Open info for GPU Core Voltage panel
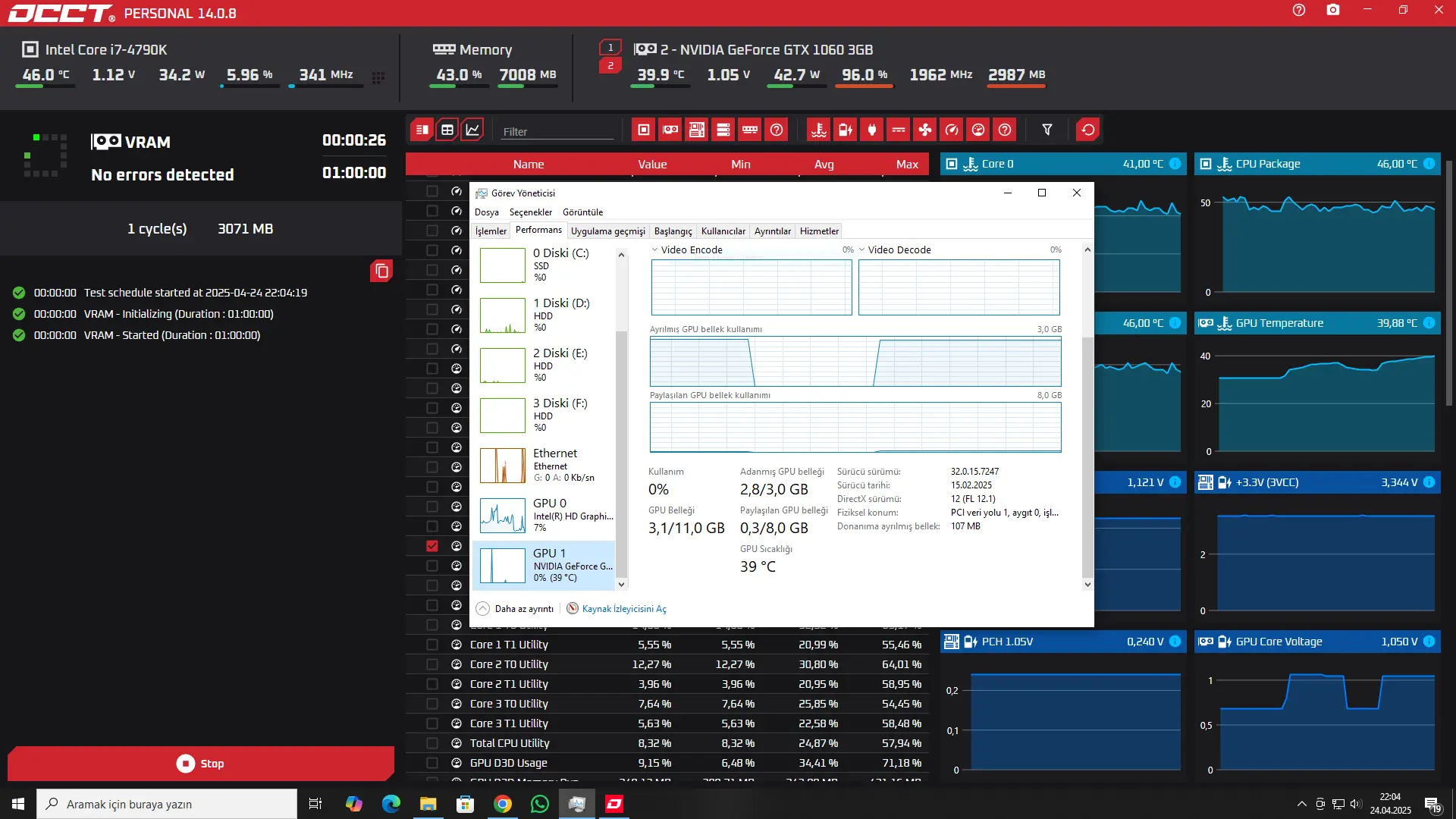The width and height of the screenshot is (1456, 819). (x=1429, y=642)
